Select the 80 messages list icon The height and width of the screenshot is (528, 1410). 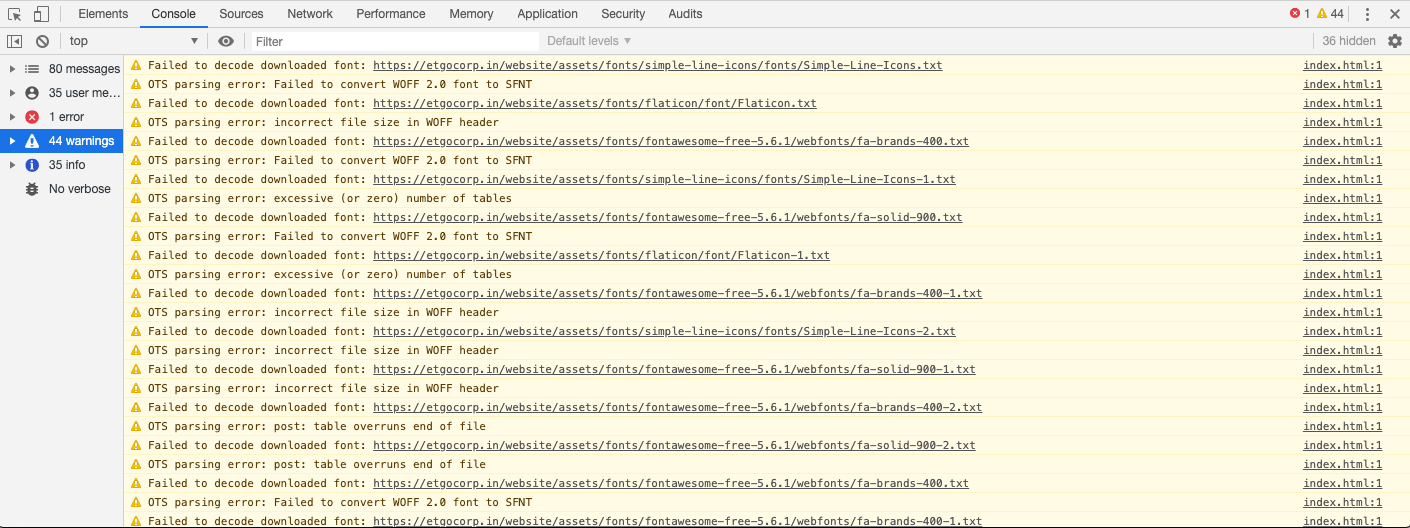[32, 69]
